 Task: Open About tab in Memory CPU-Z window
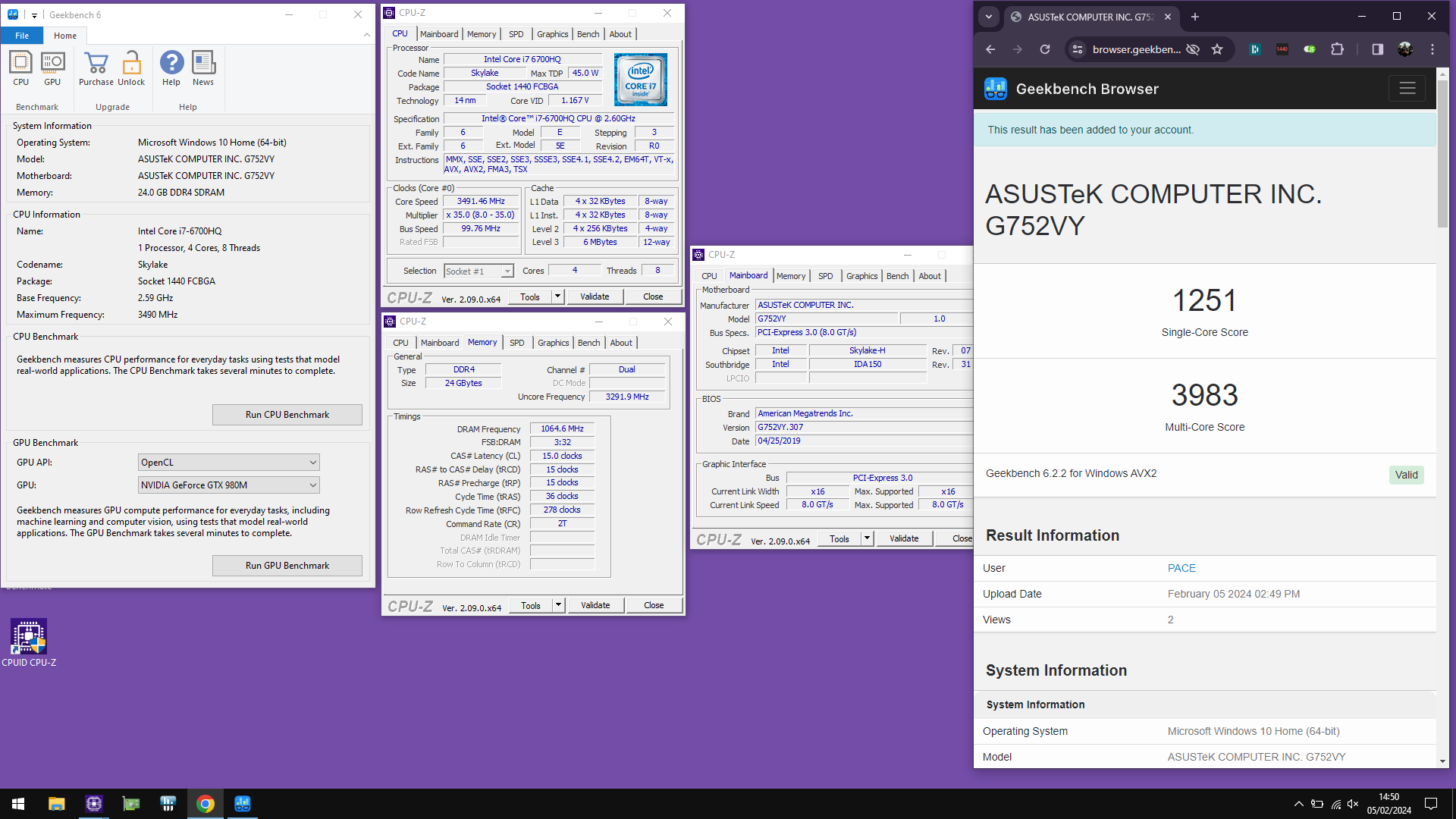621,343
